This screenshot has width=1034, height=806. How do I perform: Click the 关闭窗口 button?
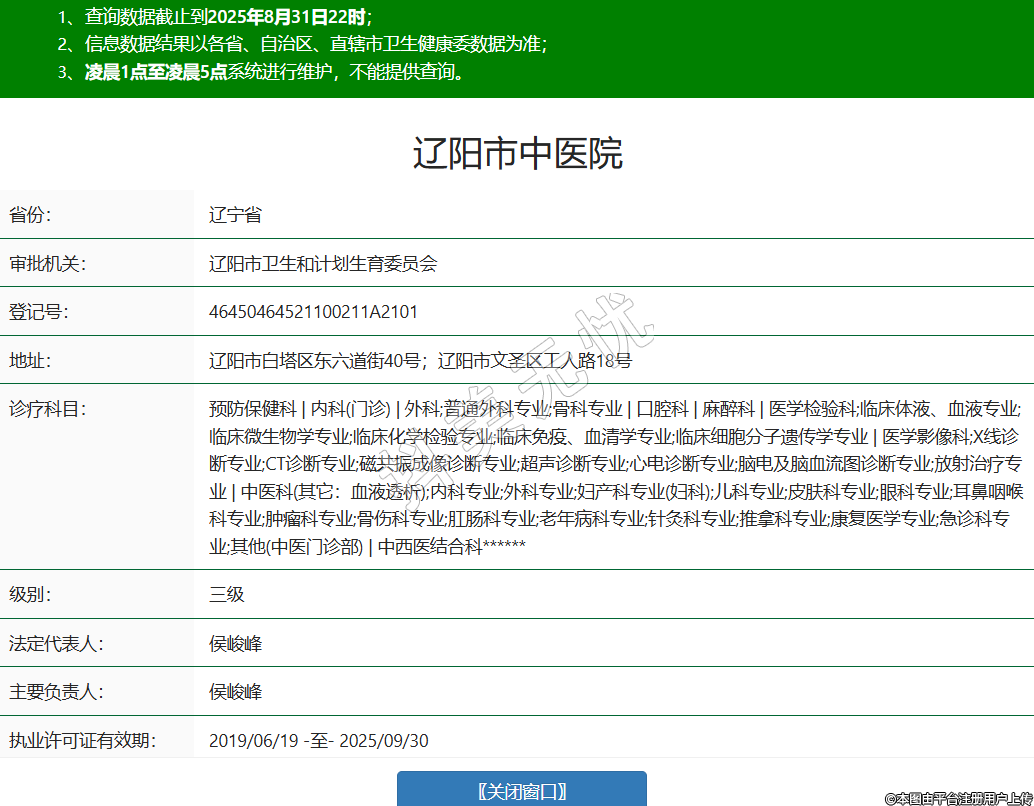coord(521,790)
